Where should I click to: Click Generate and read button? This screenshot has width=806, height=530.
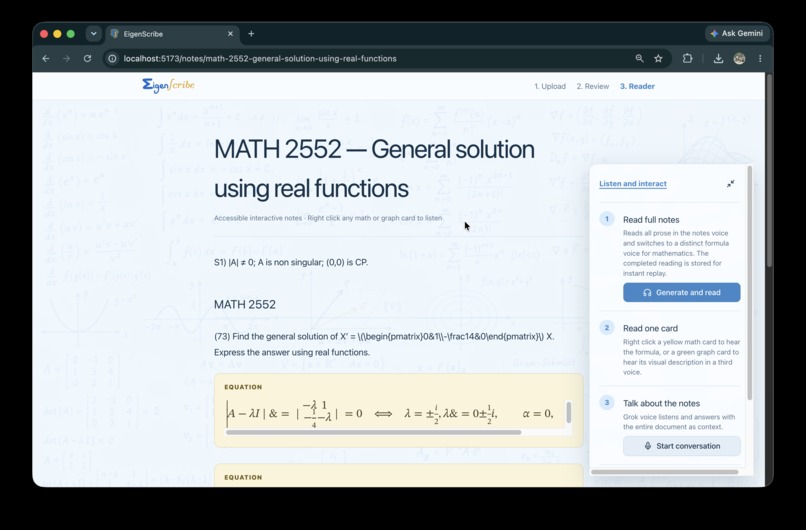(x=682, y=293)
